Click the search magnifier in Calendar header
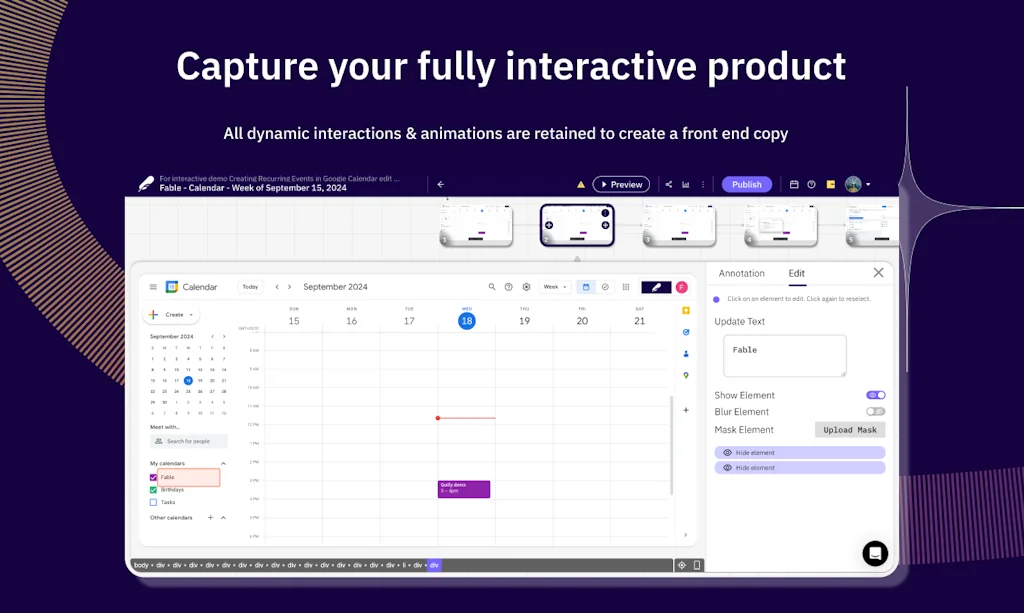1024x613 pixels. coord(492,287)
